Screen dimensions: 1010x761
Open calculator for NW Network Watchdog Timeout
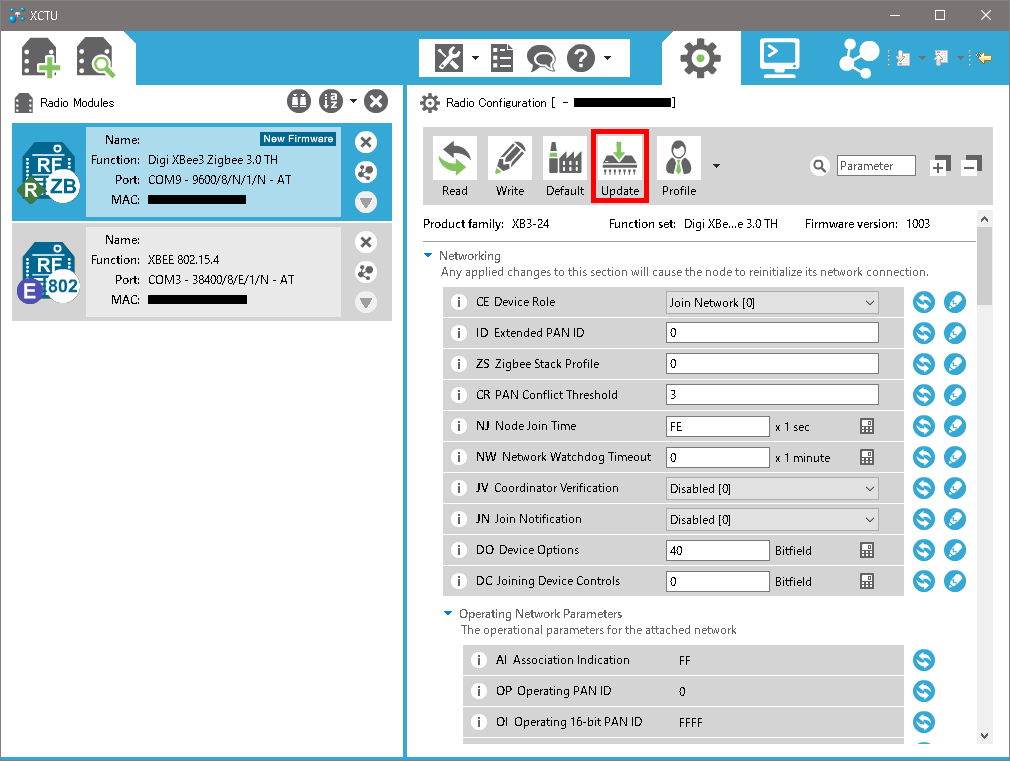click(x=867, y=457)
